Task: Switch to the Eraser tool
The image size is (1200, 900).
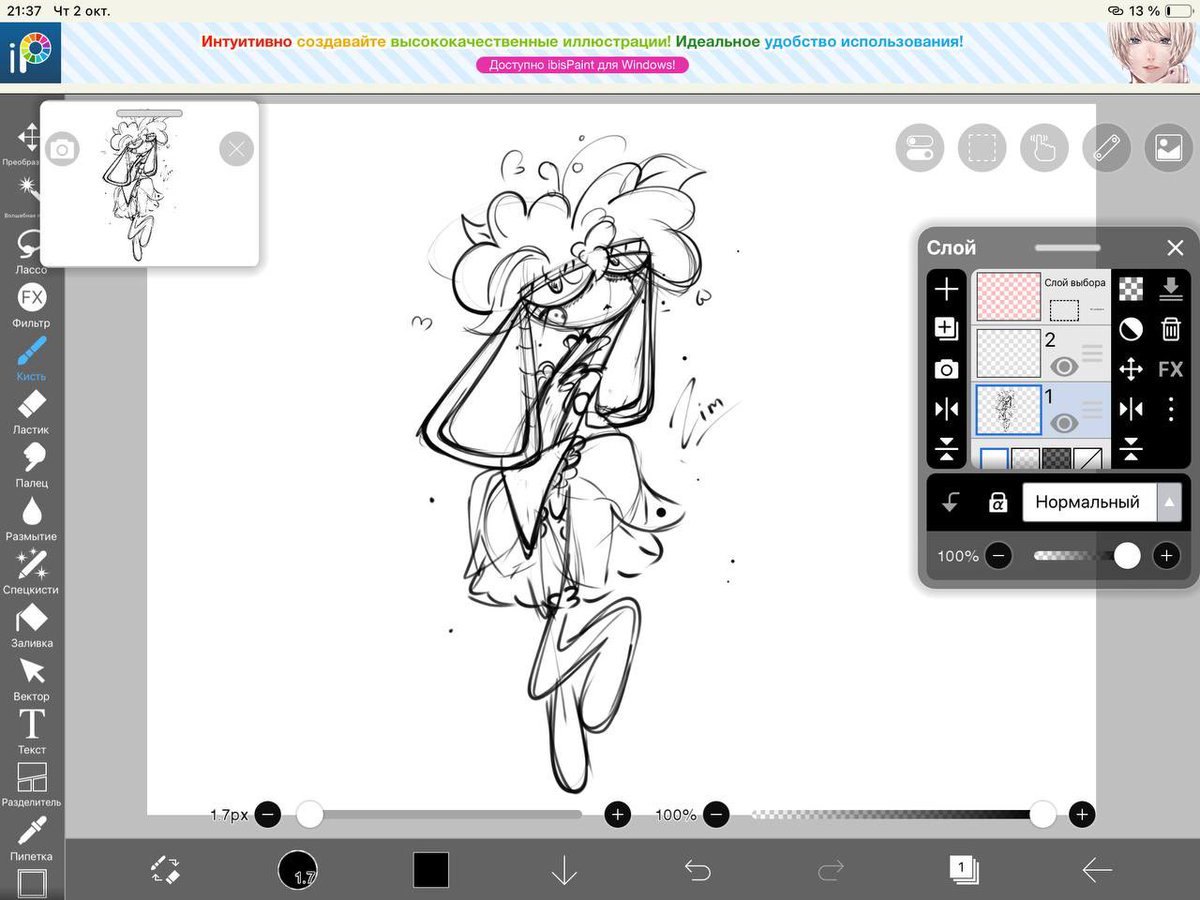Action: [31, 408]
